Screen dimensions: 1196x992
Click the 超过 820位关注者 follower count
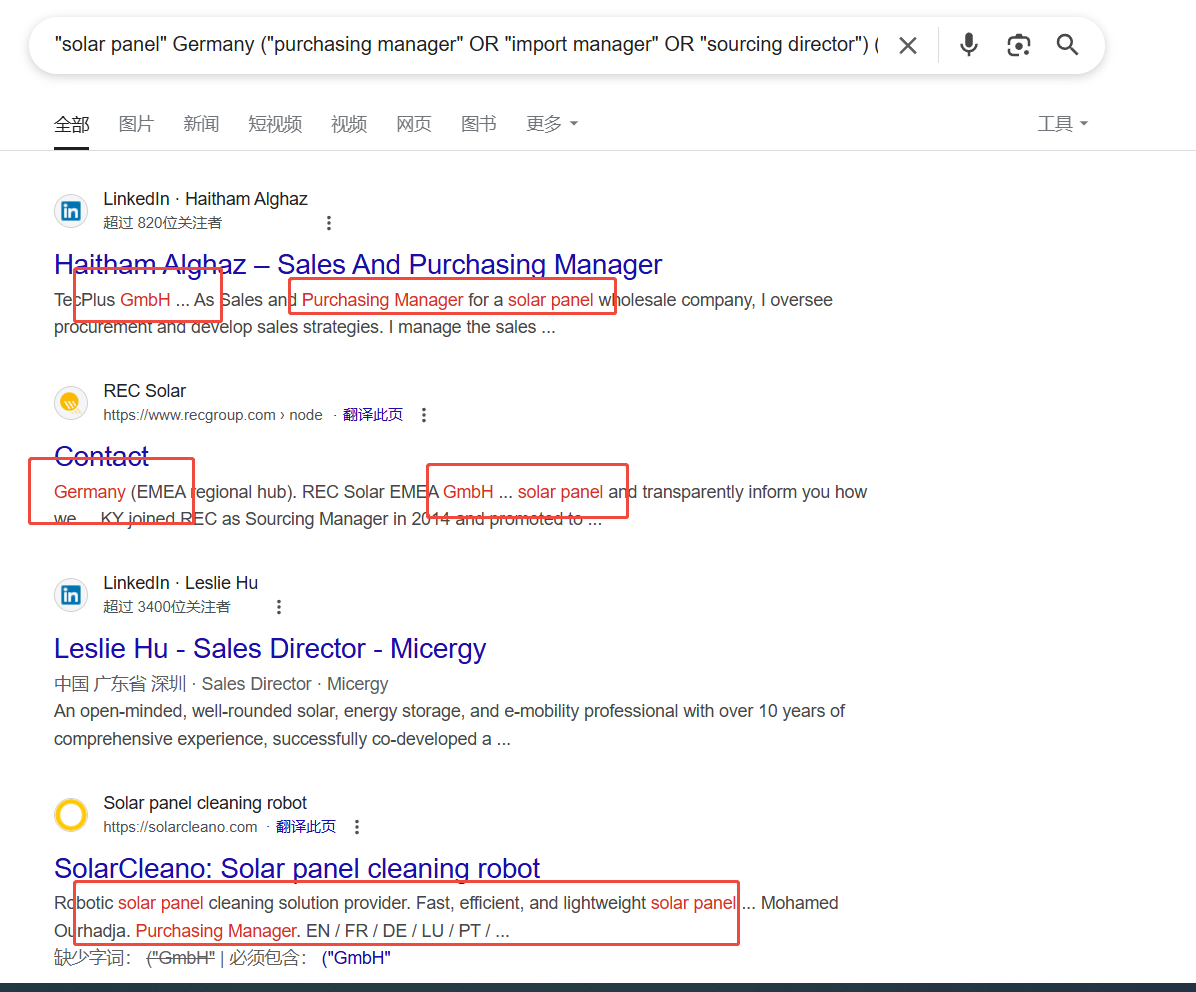coord(162,223)
